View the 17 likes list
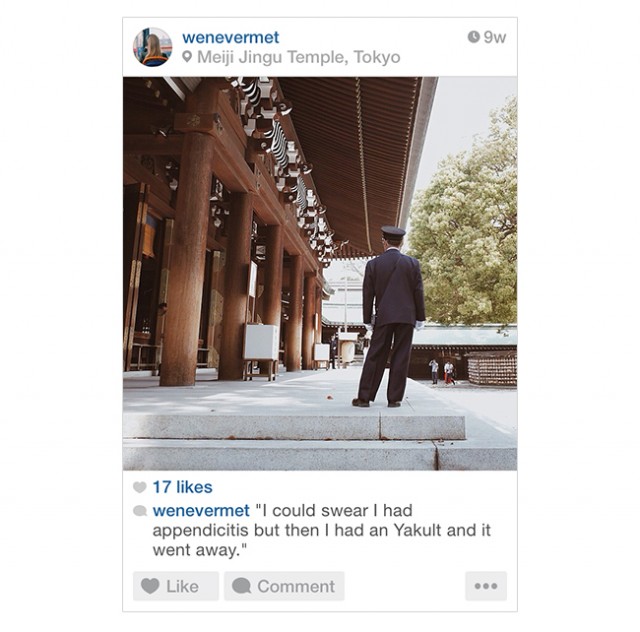Image resolution: width=640 pixels, height=632 pixels. coord(182,487)
